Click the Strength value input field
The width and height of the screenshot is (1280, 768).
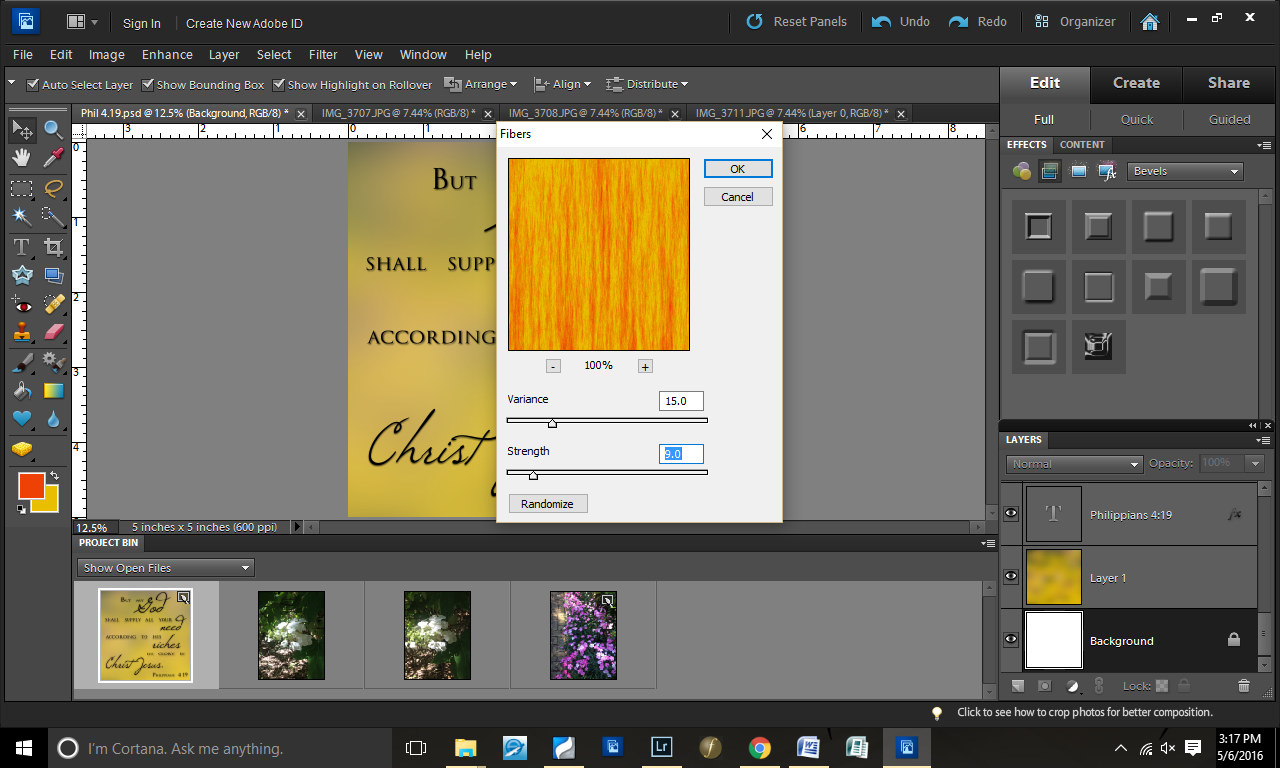click(x=680, y=453)
